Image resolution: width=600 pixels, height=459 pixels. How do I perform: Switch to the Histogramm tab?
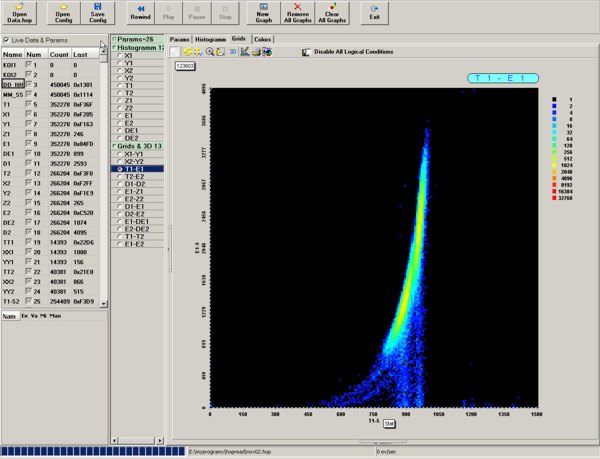(x=209, y=39)
